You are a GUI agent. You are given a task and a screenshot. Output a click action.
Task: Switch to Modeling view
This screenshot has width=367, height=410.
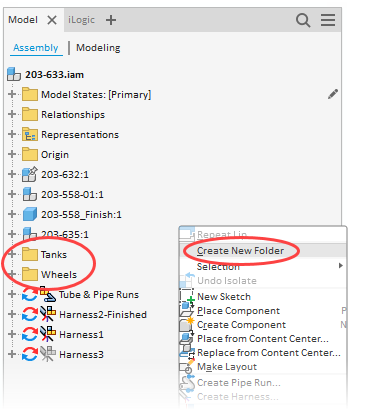98,48
